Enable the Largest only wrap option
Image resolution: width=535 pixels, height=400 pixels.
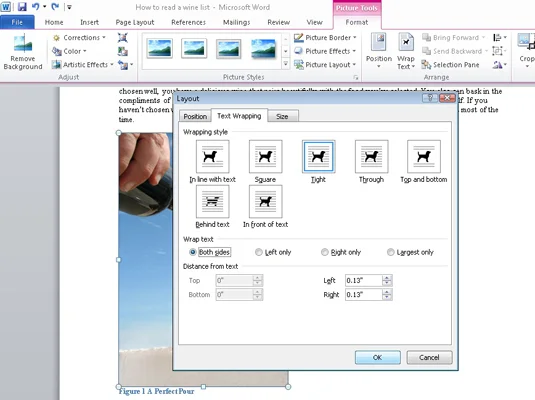point(390,252)
